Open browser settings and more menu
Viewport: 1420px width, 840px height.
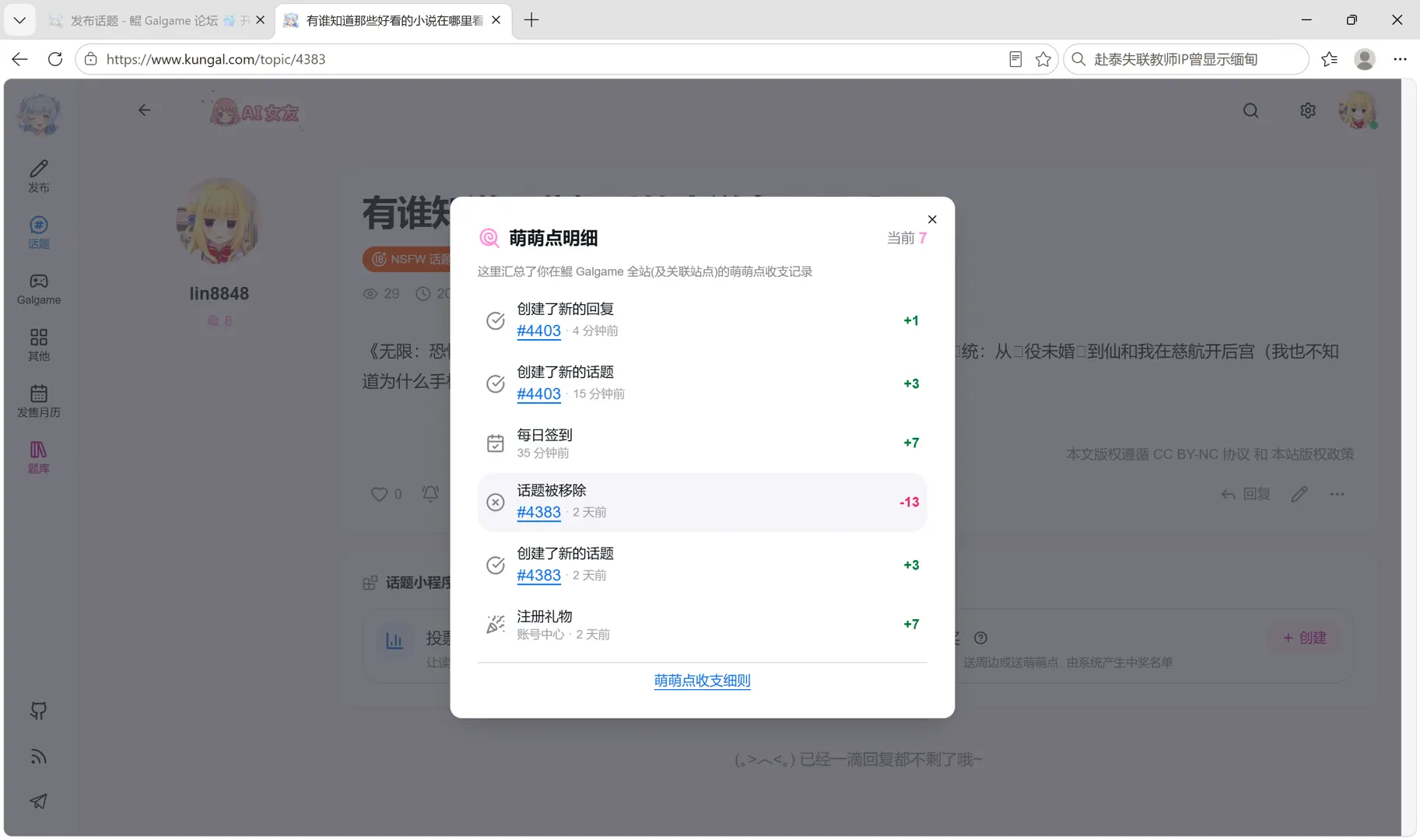pos(1400,59)
